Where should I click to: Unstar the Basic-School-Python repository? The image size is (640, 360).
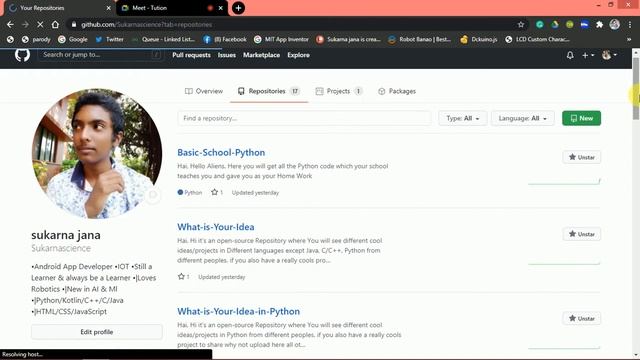(582, 157)
